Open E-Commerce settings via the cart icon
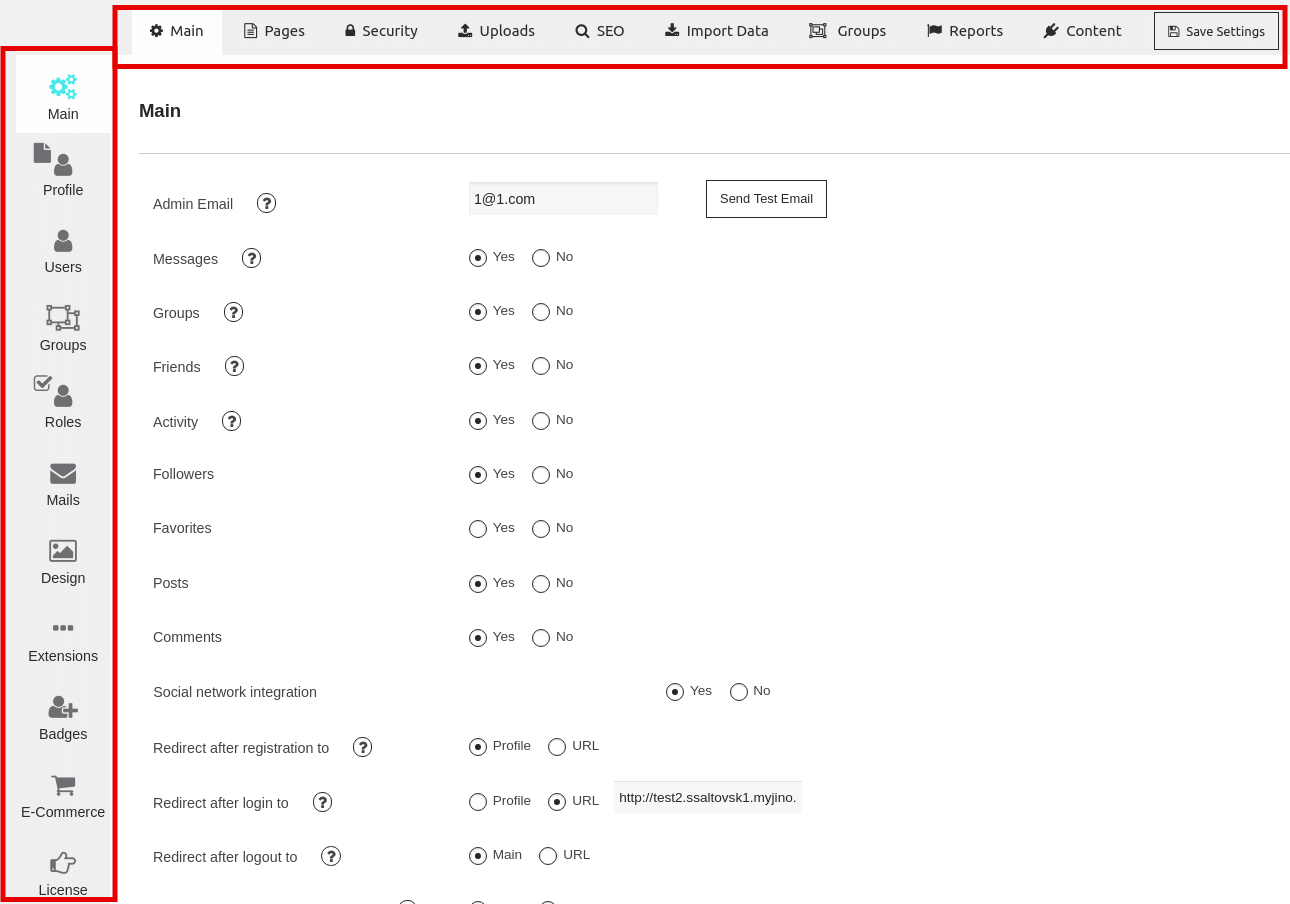Screen dimensions: 1290x904 pyautogui.click(x=62, y=795)
